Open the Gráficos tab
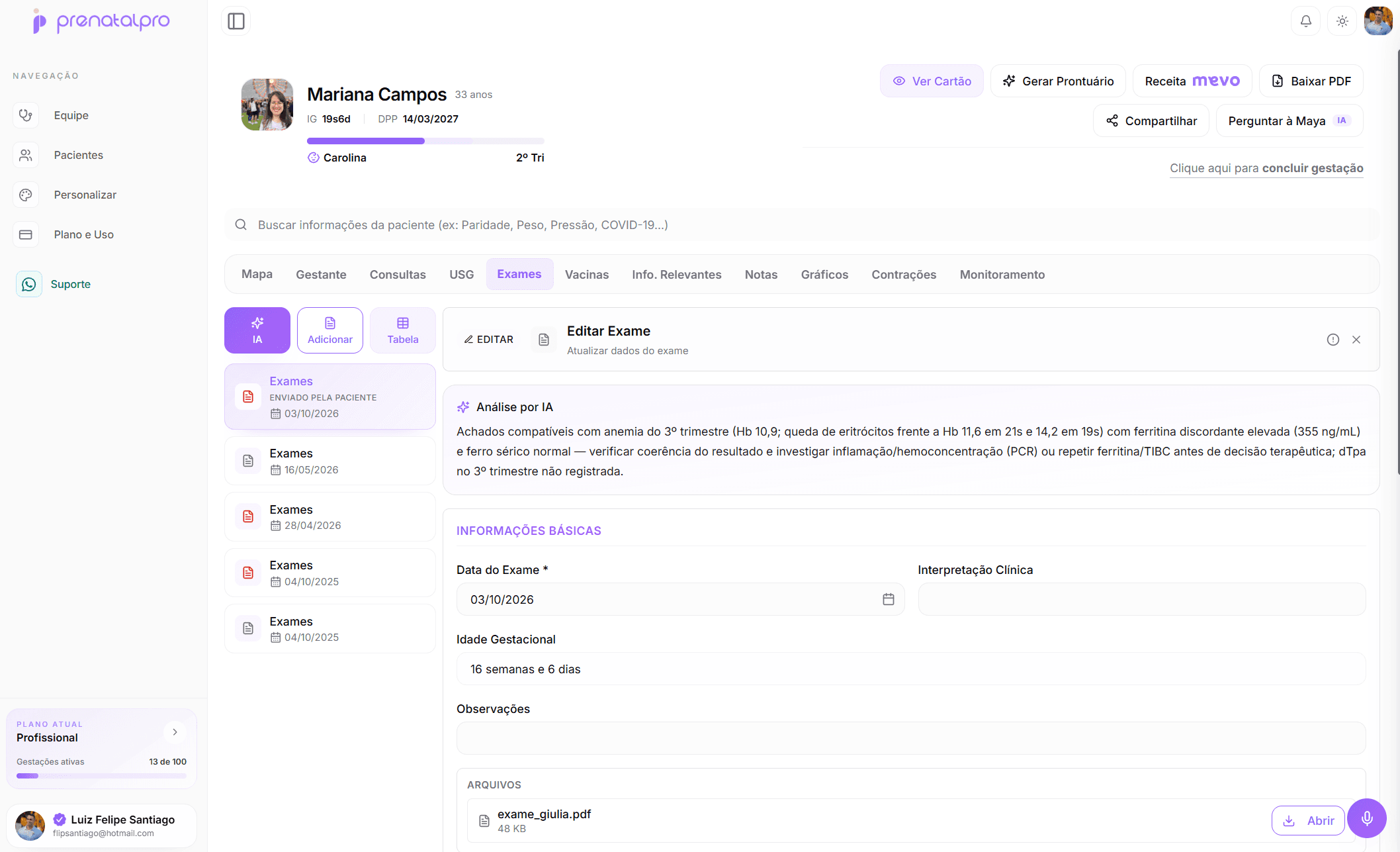 [824, 274]
